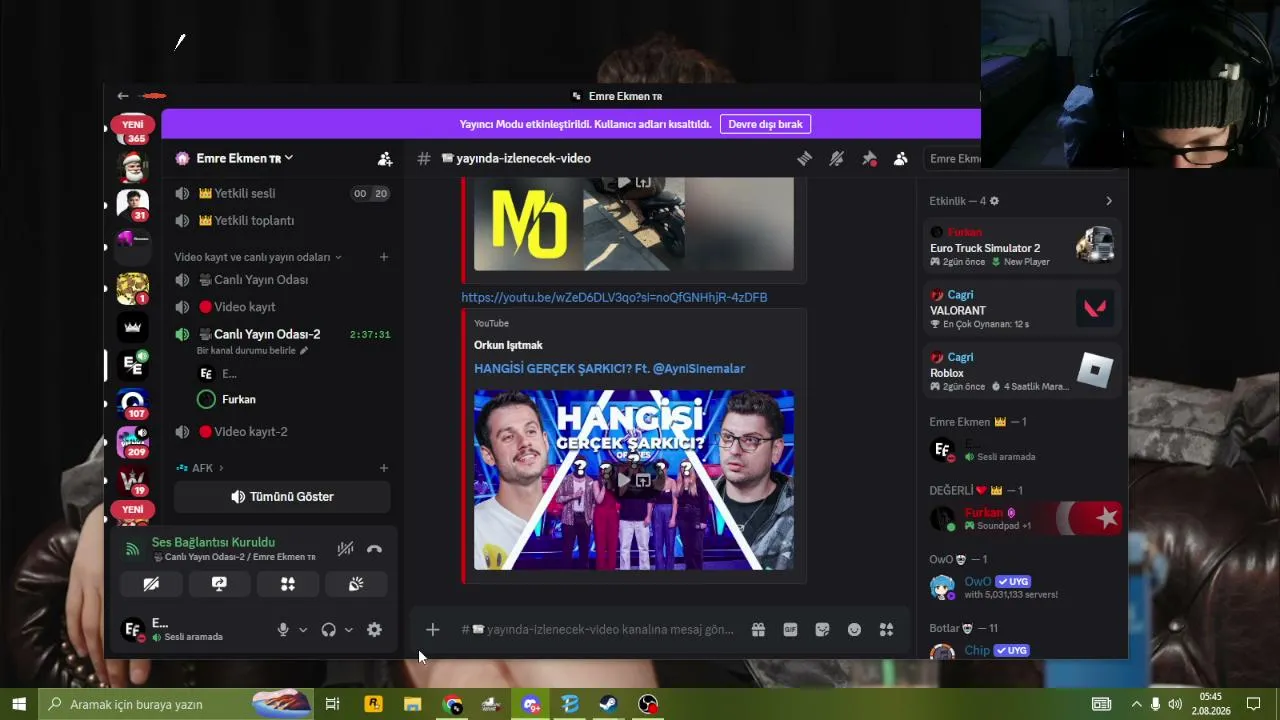This screenshot has width=1280, height=720.
Task: Open the youtu.be video link
Action: pos(614,297)
